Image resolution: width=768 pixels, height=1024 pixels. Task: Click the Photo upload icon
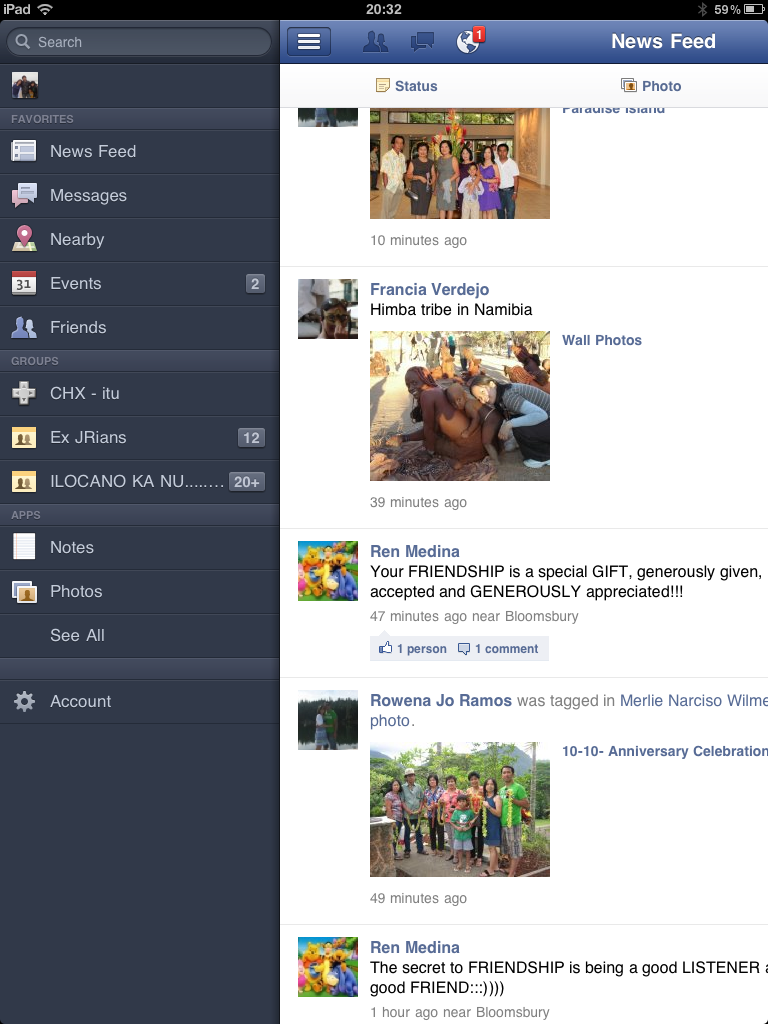(628, 86)
